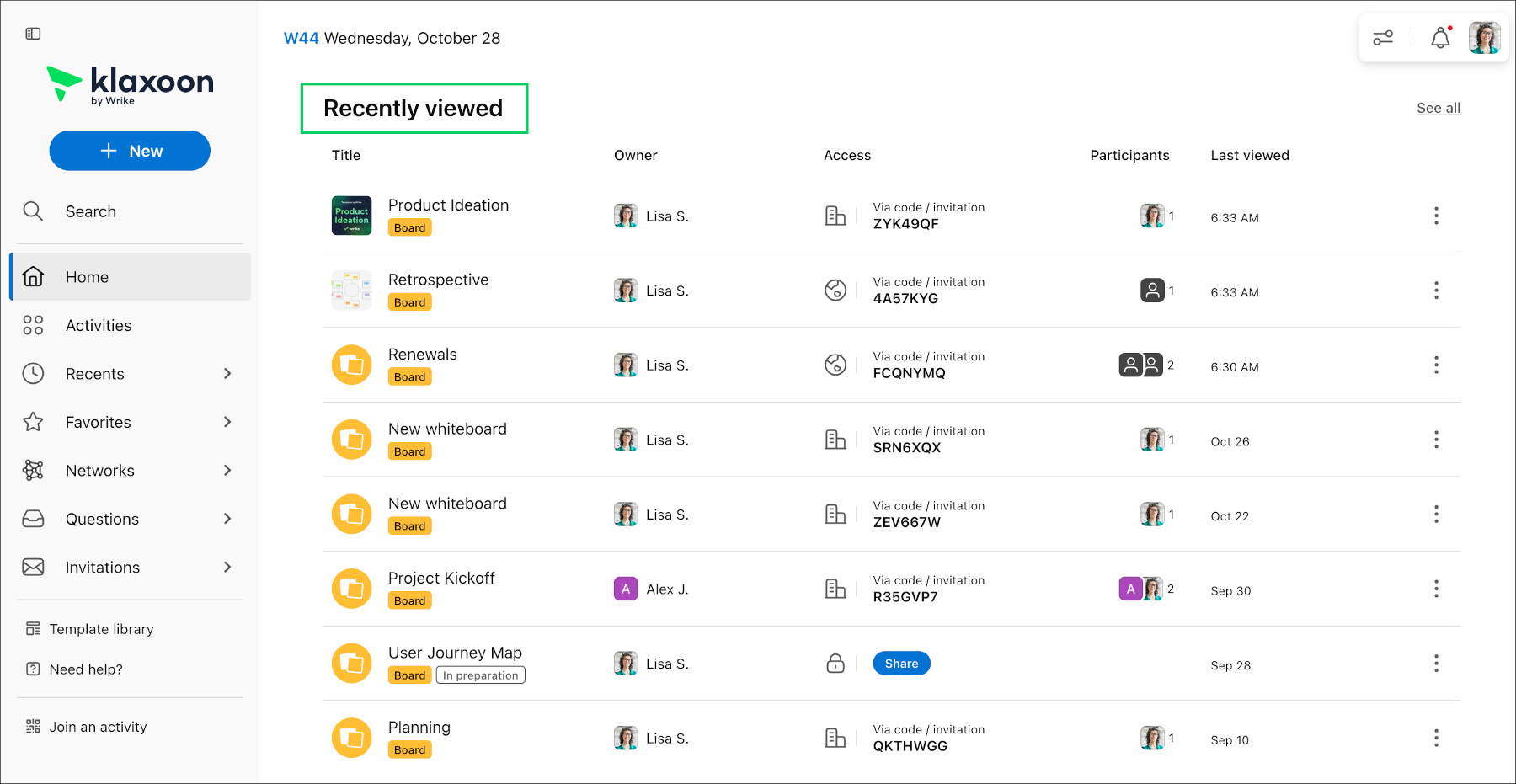This screenshot has height=784, width=1516.
Task: Click the Renewals board title
Action: [423, 355]
